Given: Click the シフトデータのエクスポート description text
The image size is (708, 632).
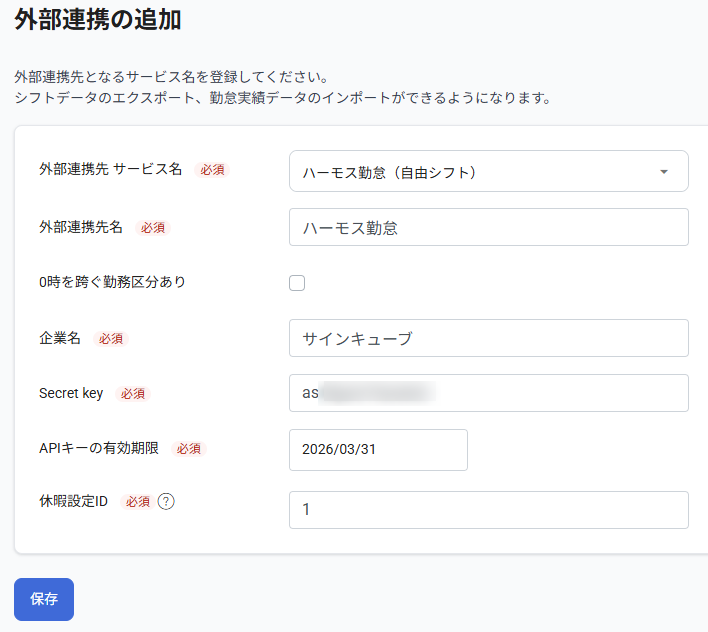Looking at the screenshot, I should pyautogui.click(x=282, y=98).
